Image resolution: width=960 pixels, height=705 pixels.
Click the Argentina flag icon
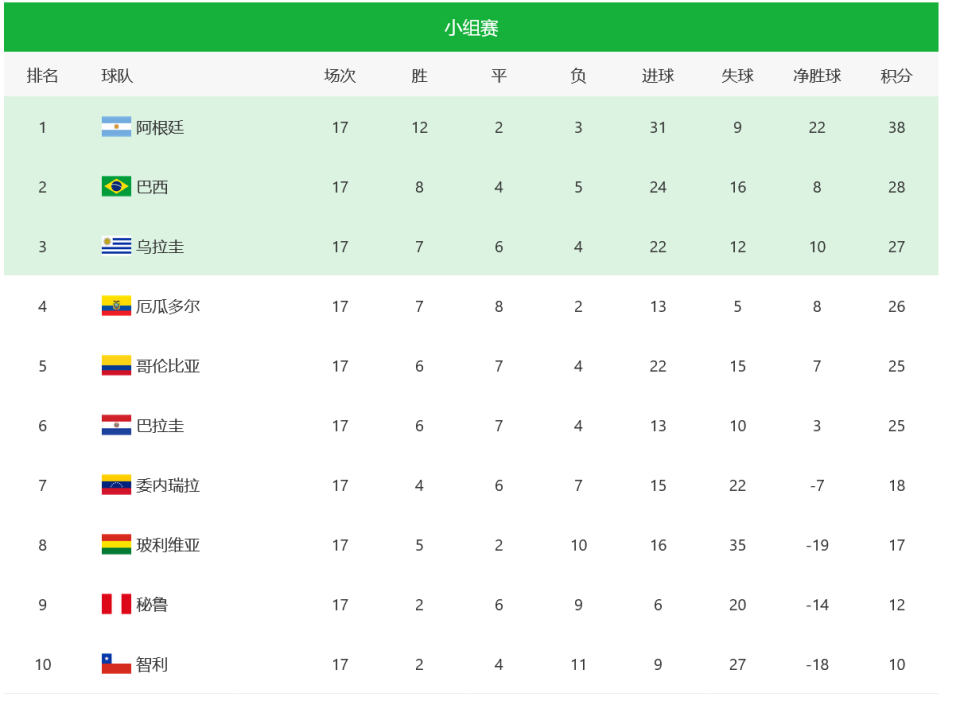point(116,127)
